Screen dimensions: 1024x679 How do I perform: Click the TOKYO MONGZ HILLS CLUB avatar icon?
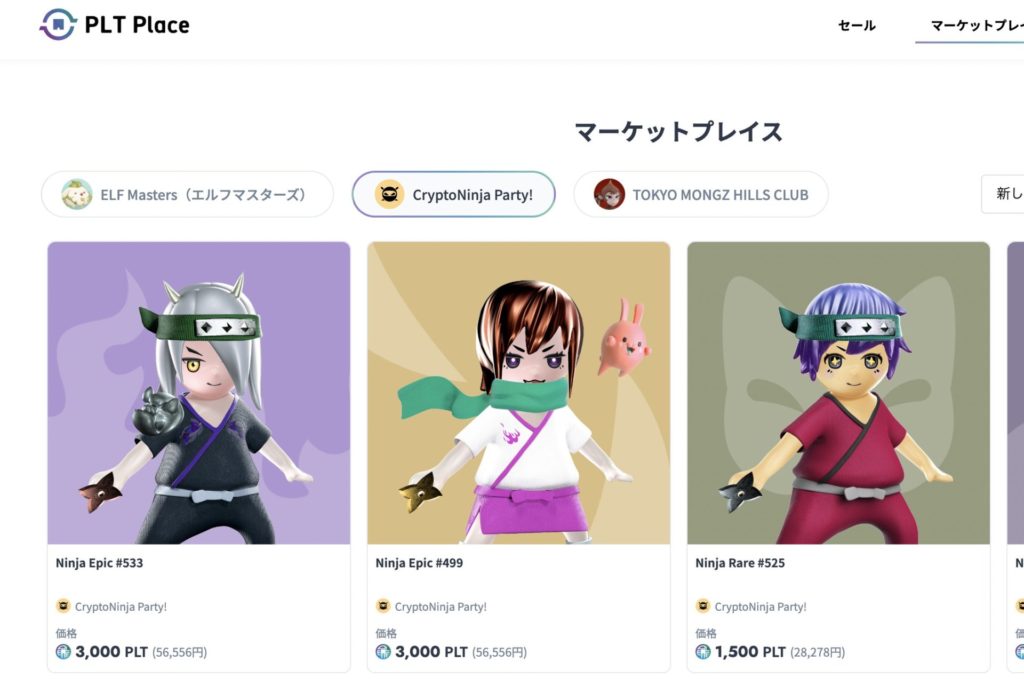[609, 195]
